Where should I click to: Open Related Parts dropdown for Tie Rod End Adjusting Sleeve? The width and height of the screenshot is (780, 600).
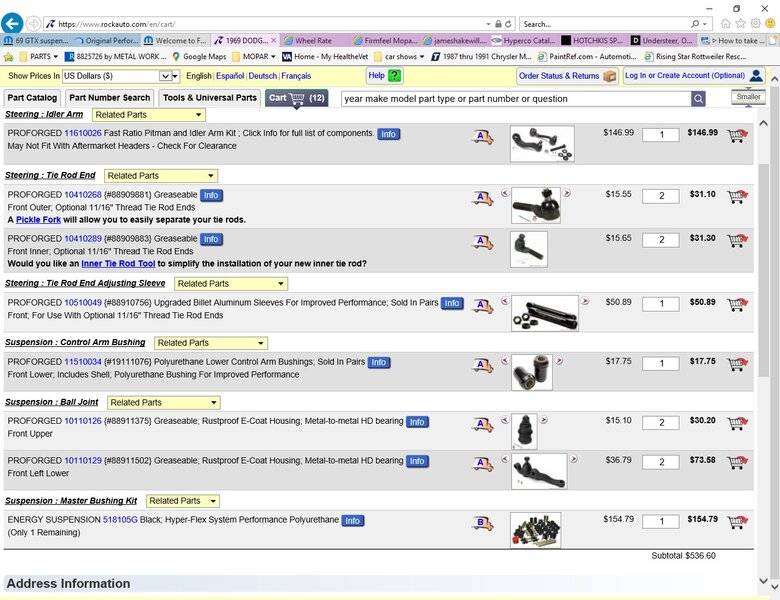point(231,284)
